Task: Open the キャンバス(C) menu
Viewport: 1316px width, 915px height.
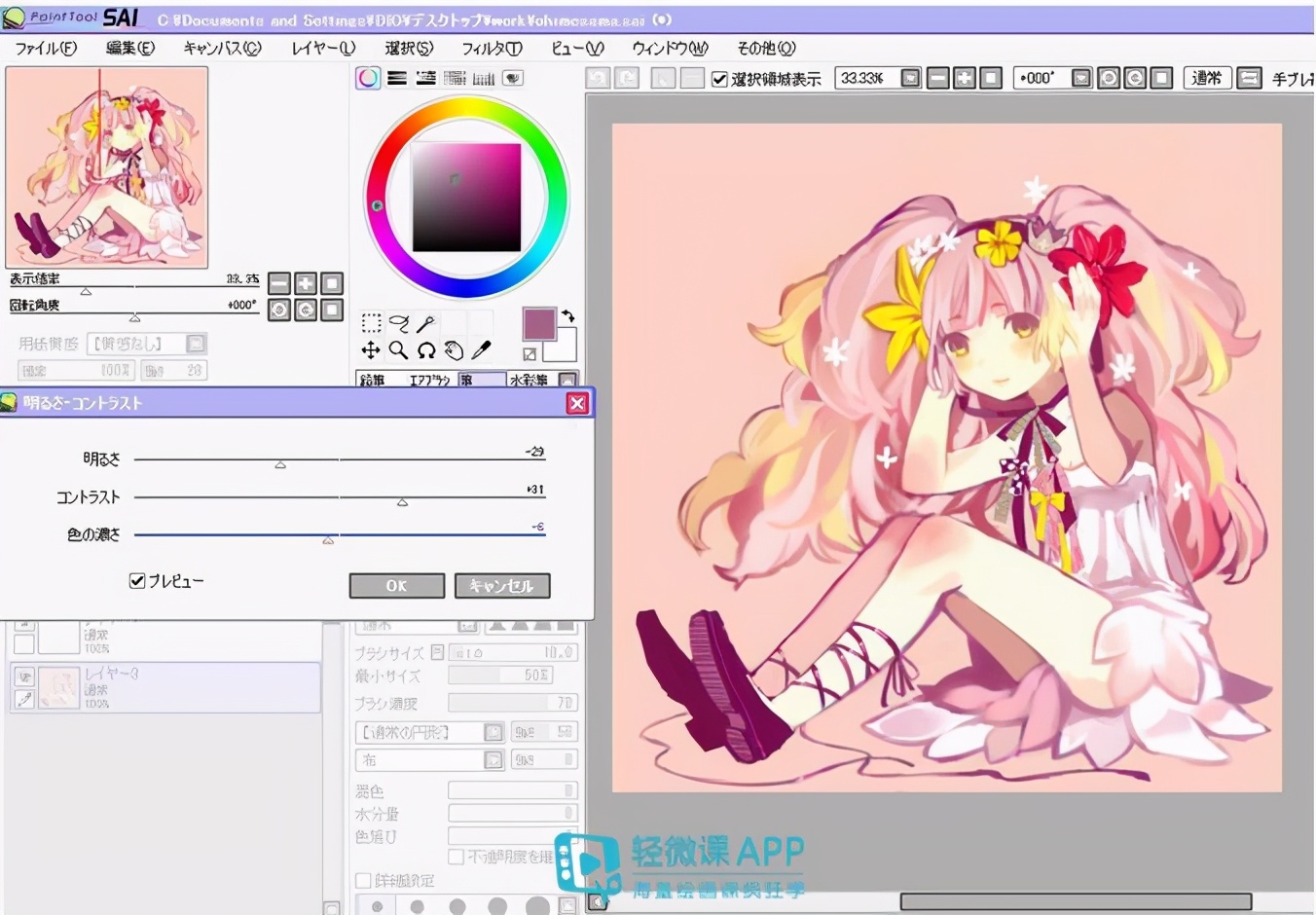Action: pos(222,49)
